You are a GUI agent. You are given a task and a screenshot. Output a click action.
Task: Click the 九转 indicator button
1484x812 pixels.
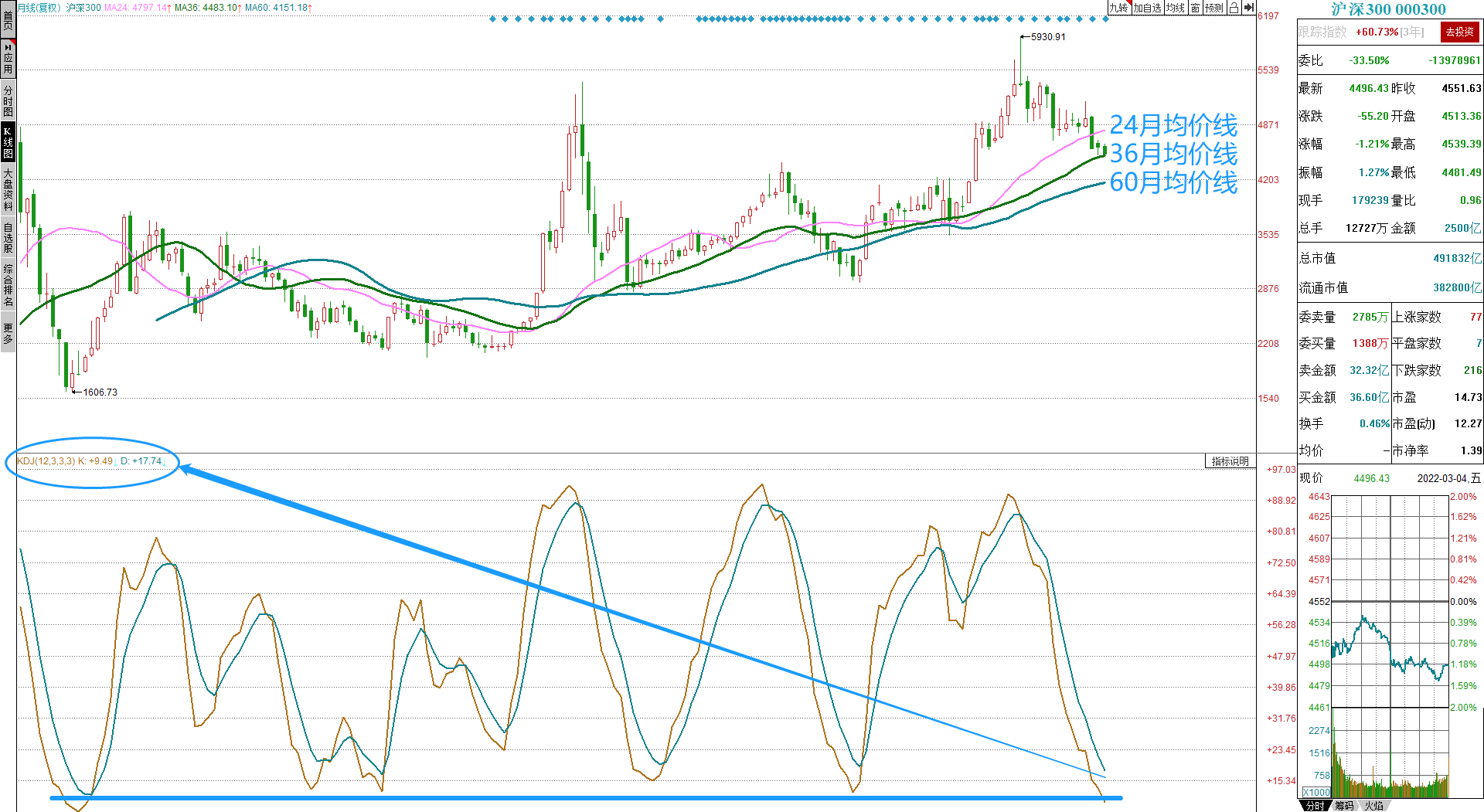[x=1118, y=8]
